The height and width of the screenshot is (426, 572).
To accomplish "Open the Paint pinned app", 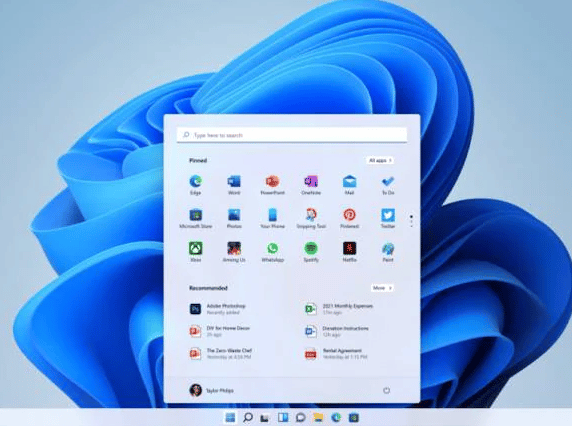I will point(388,252).
